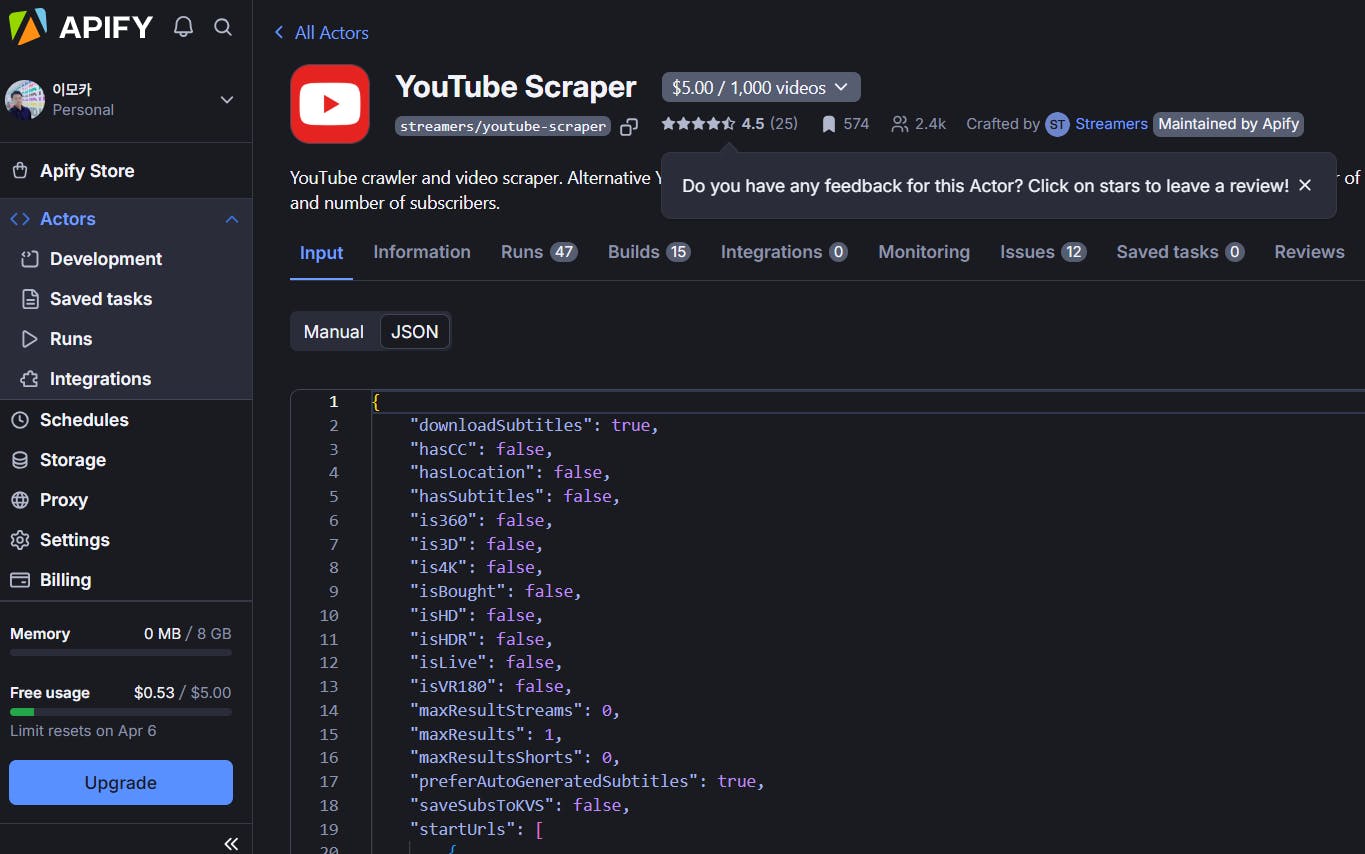Click line number 10 in editor gutter
1365x854 pixels.
click(x=329, y=615)
